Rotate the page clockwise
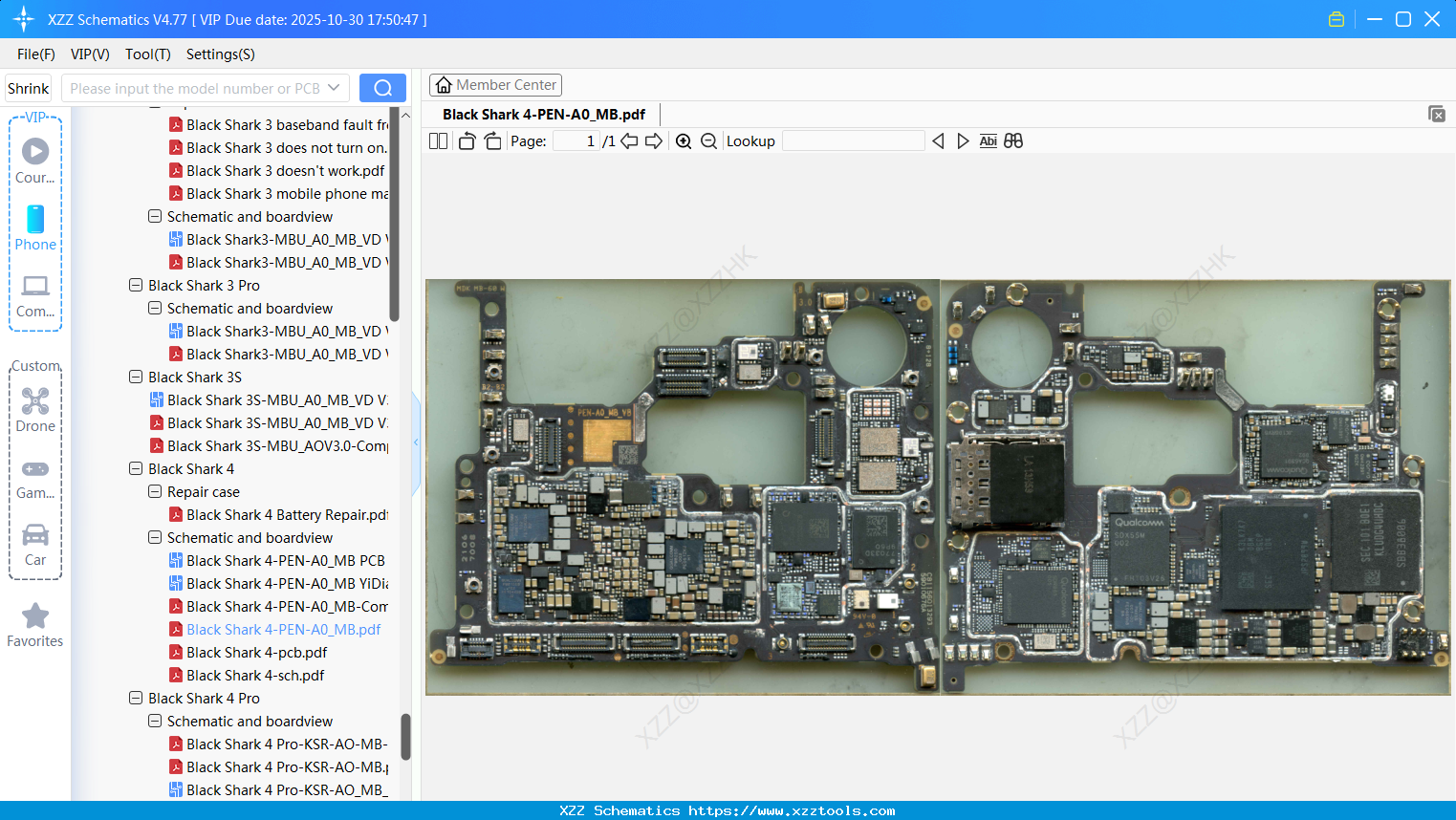This screenshot has width=1456, height=820. [x=492, y=141]
